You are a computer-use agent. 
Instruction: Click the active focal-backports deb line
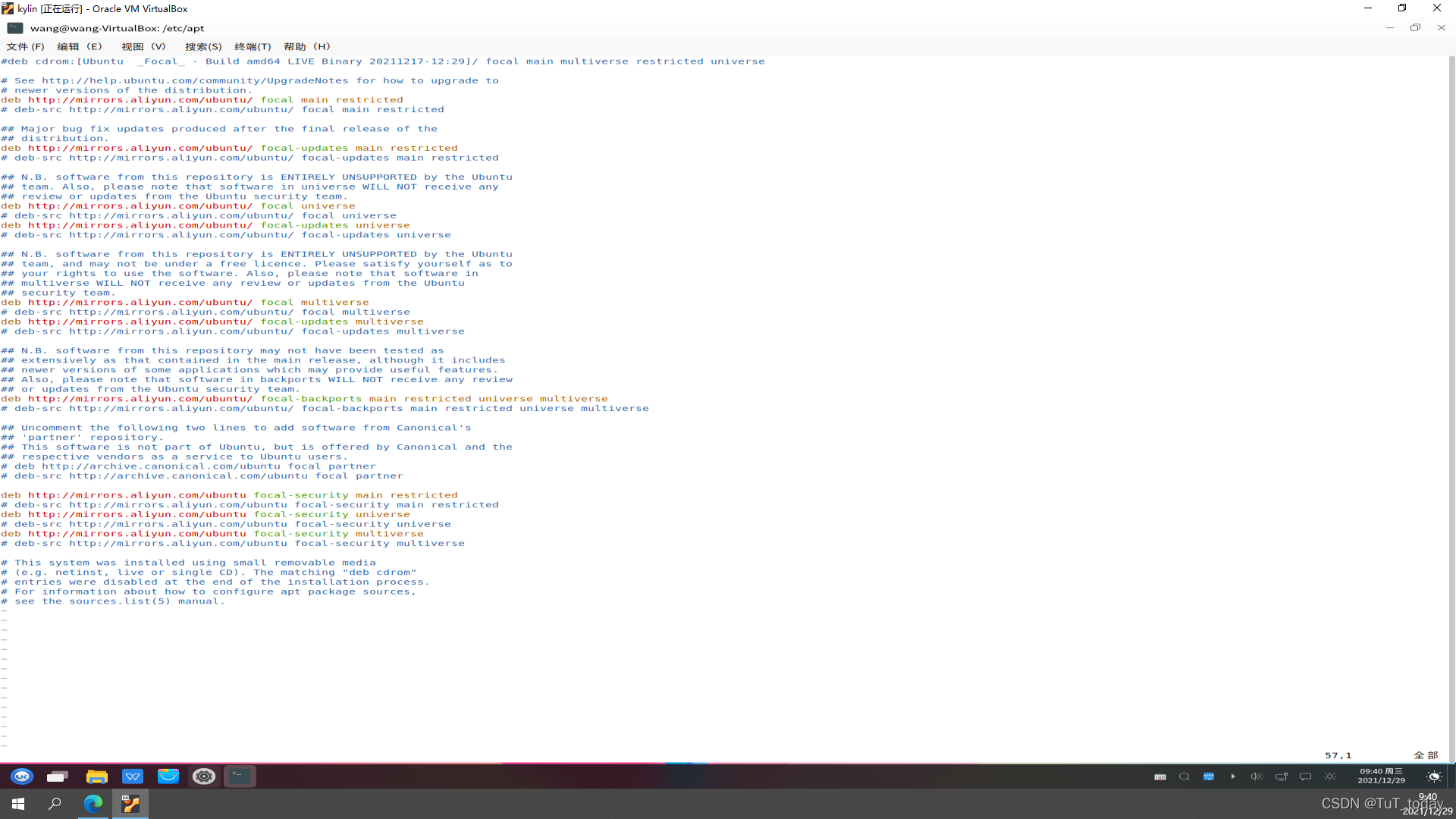(x=304, y=399)
